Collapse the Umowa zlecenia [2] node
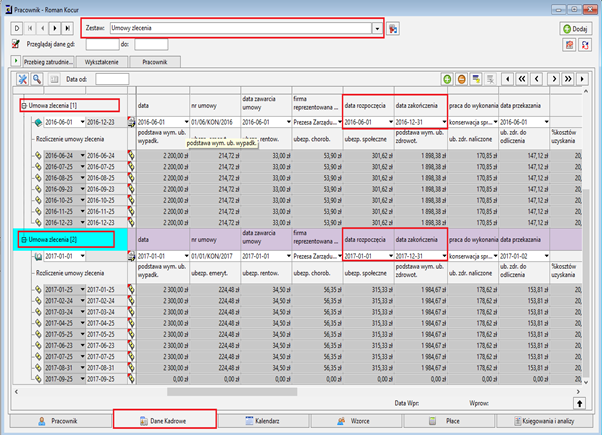 click(x=24, y=240)
